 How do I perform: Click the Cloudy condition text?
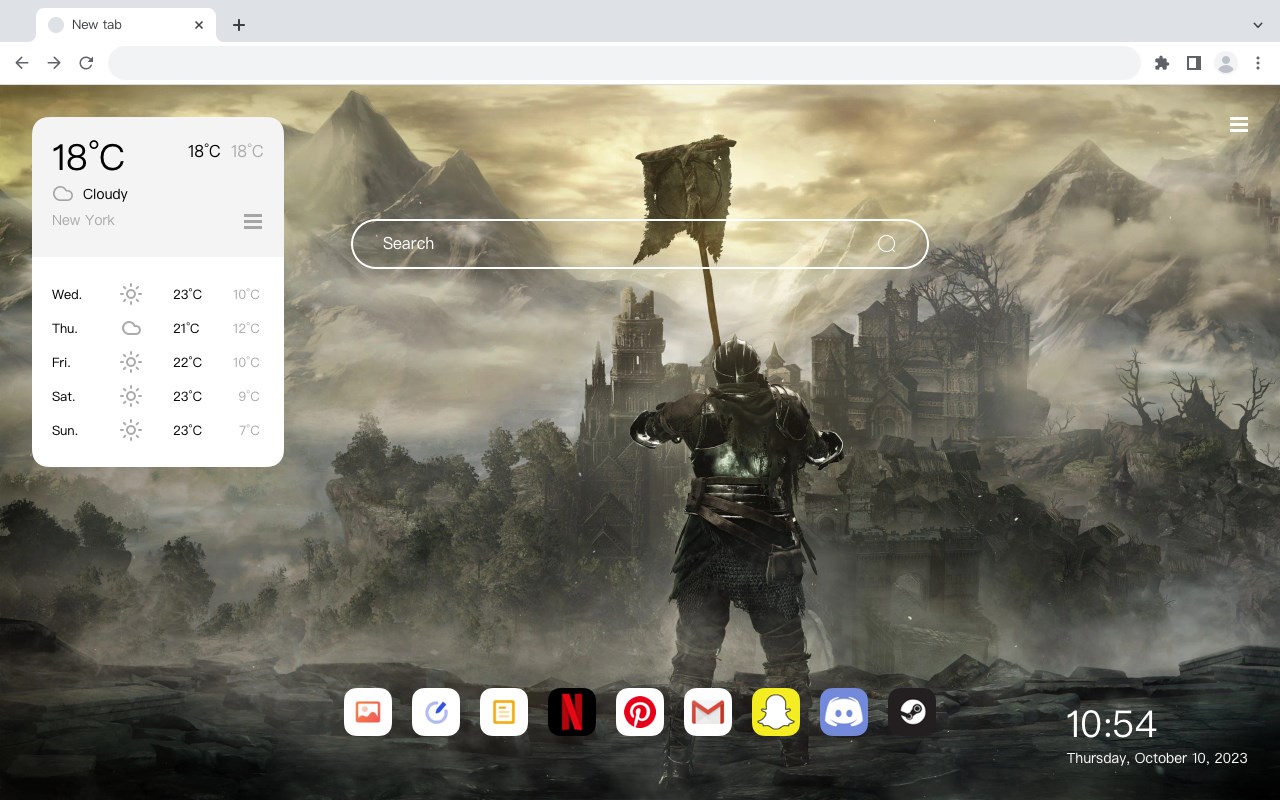point(105,194)
